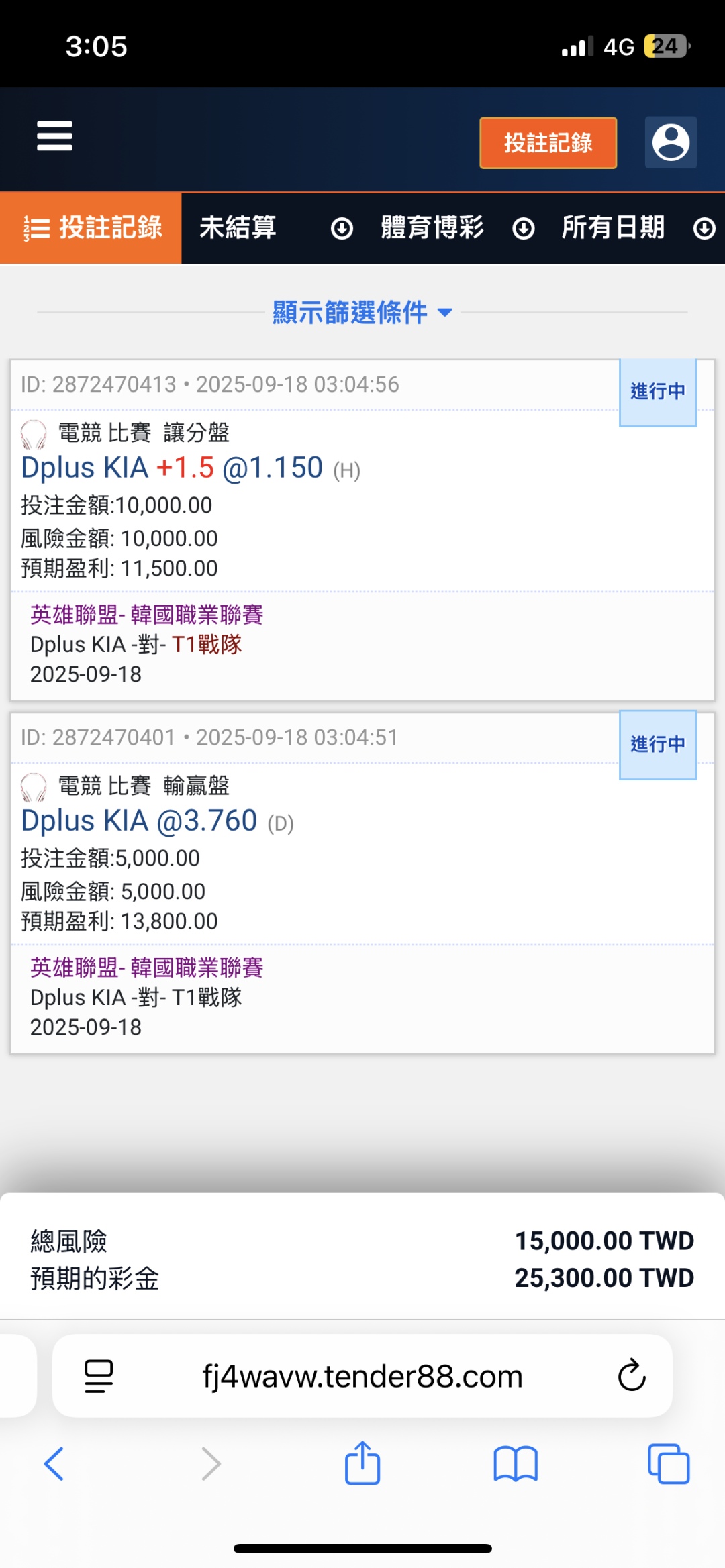Open Dplus KIA @3.760 bet
Screen dimensions: 725x1568
pos(157,821)
